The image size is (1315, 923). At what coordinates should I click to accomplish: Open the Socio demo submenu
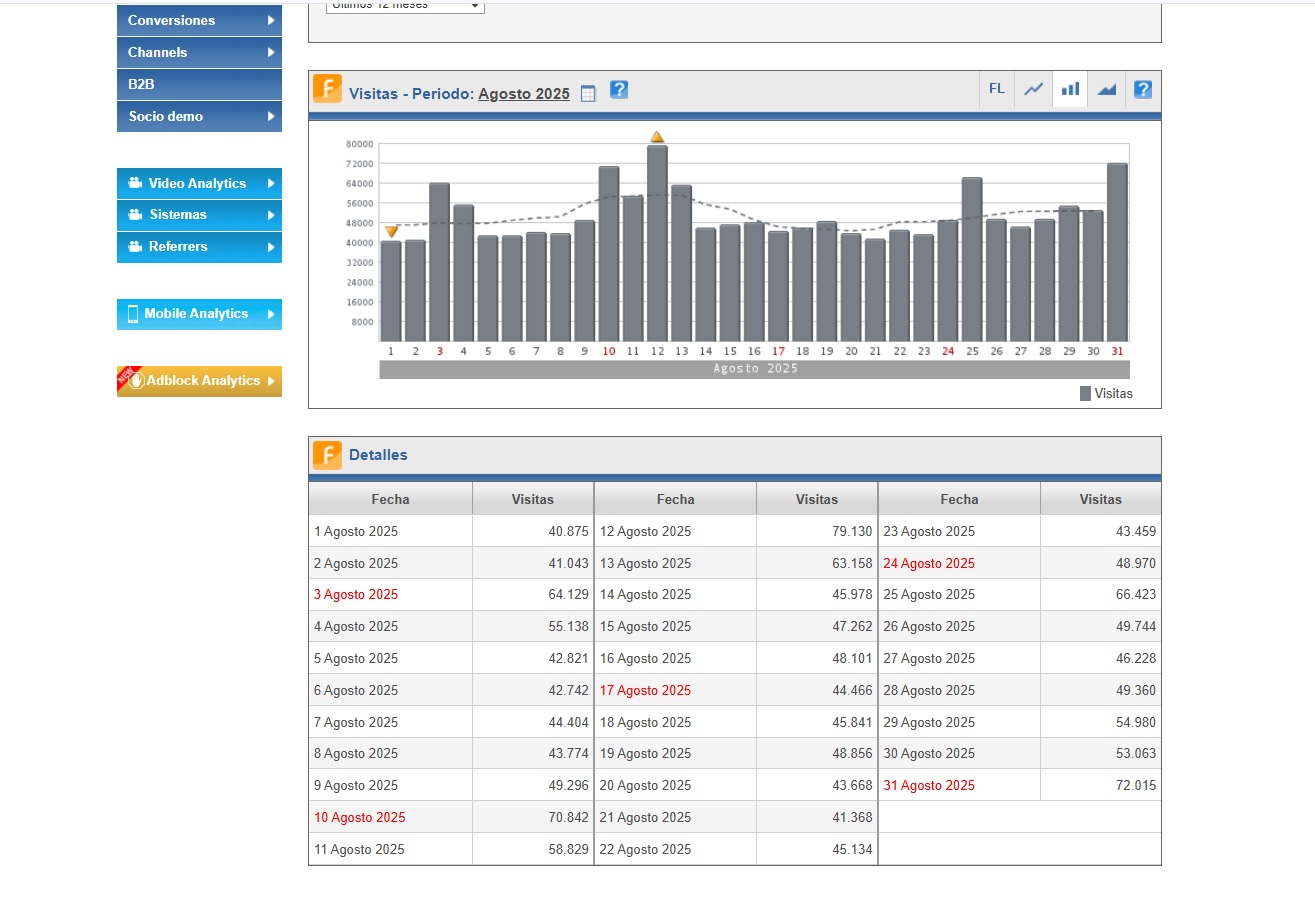(x=199, y=116)
